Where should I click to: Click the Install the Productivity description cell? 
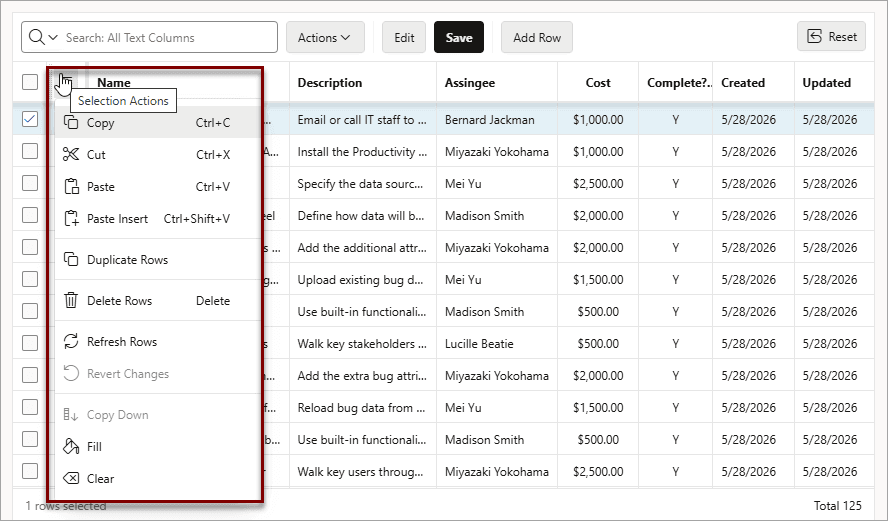[362, 152]
